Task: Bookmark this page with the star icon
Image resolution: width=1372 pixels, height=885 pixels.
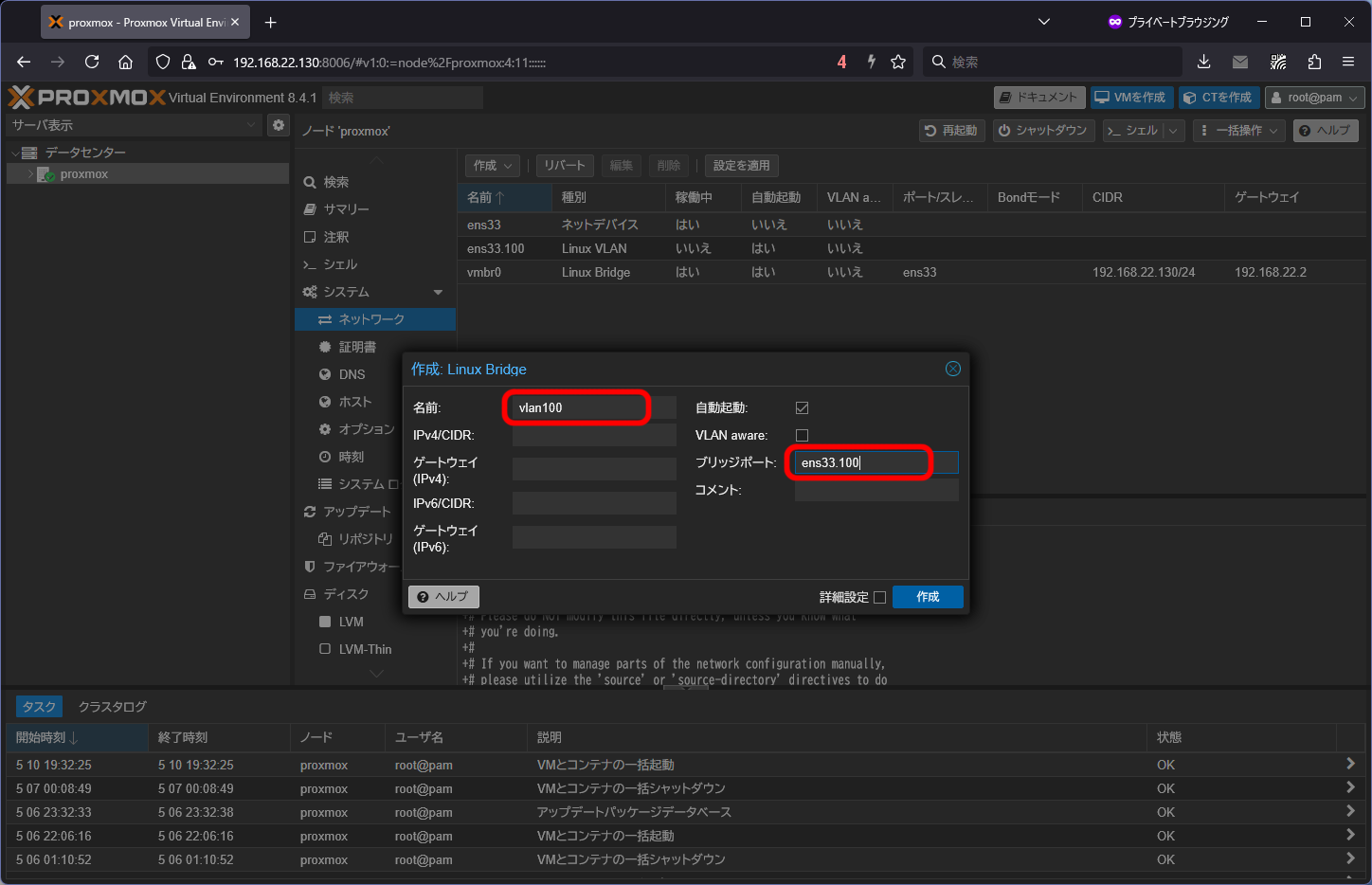Action: click(898, 62)
